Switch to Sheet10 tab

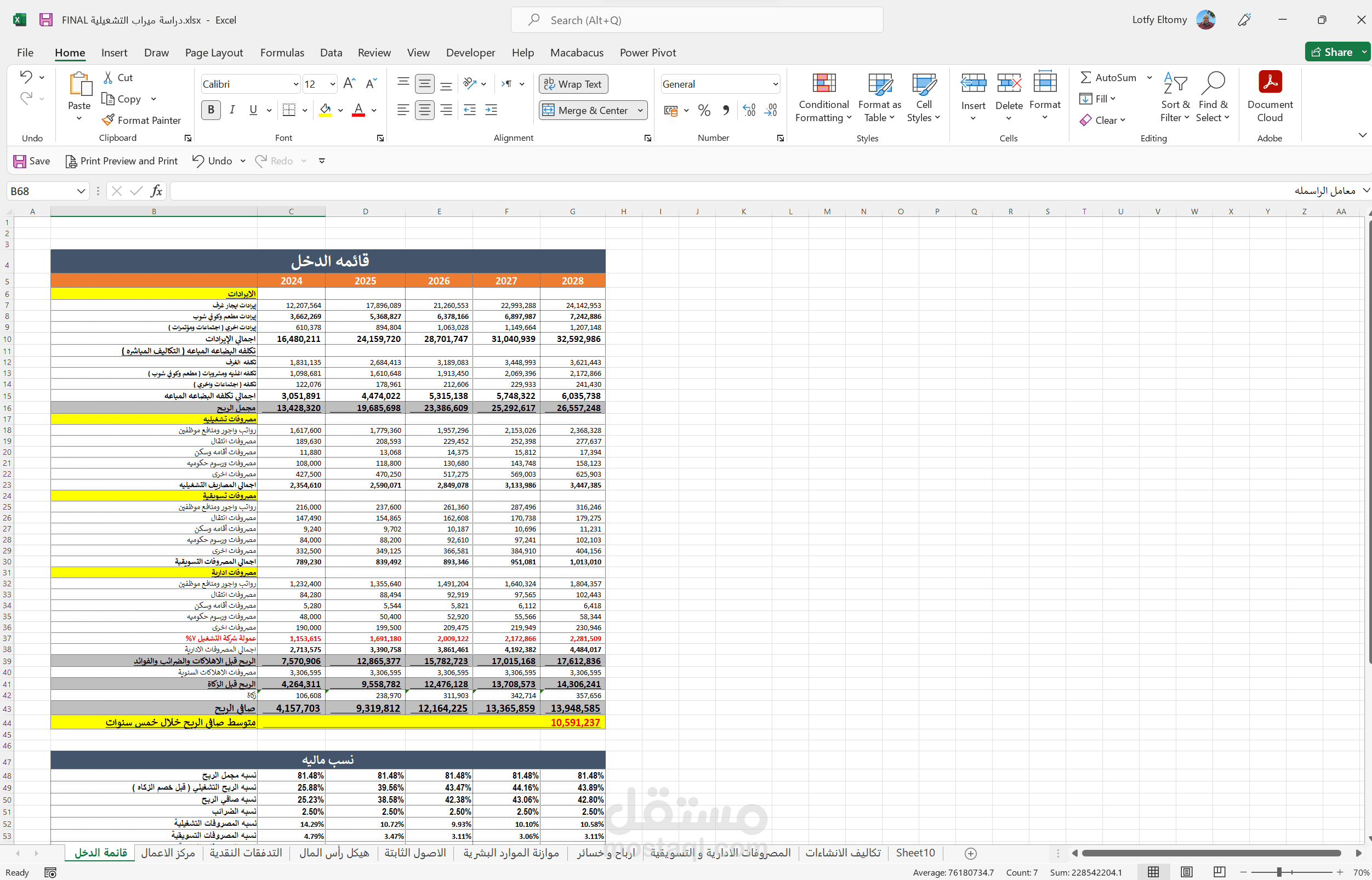pyautogui.click(x=915, y=853)
